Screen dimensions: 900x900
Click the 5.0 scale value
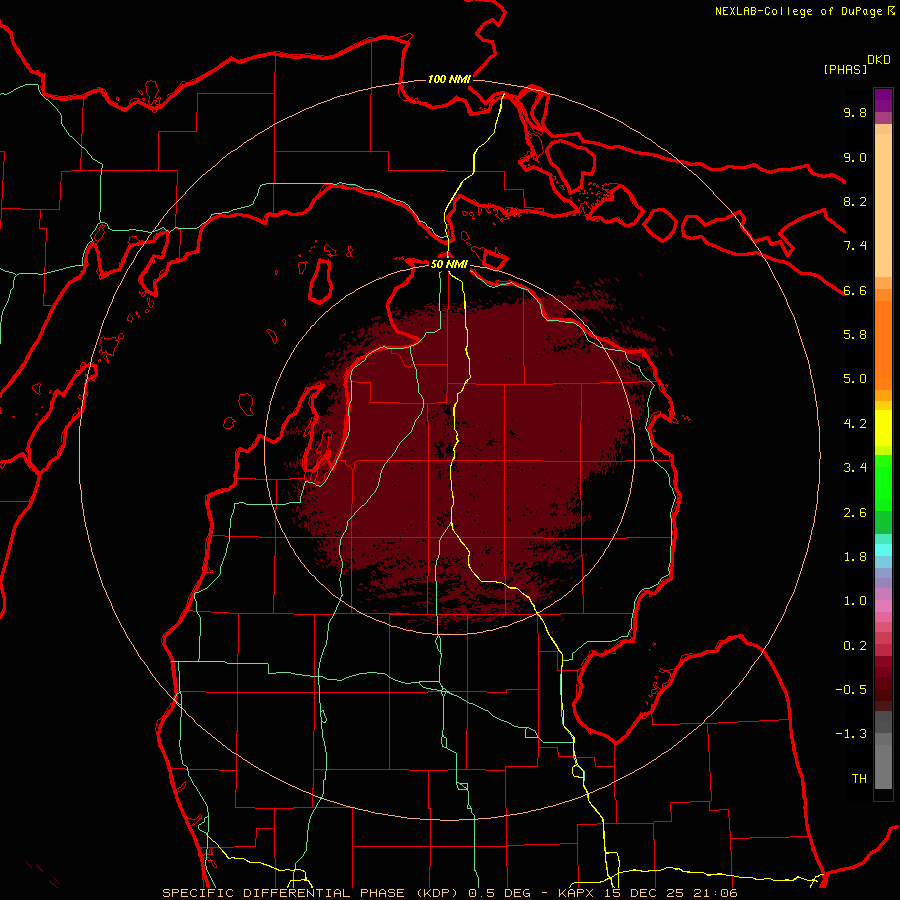[855, 379]
